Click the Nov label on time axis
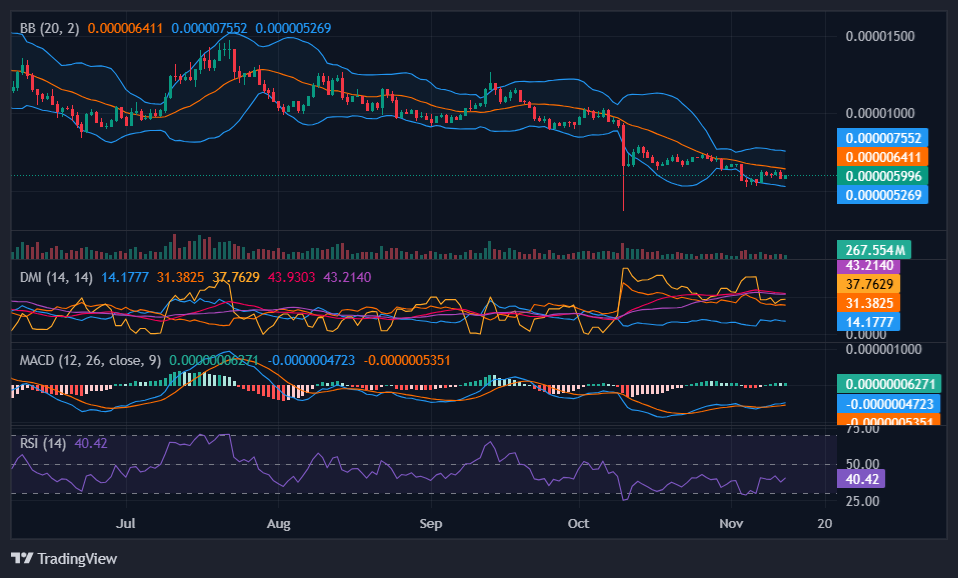Image resolution: width=958 pixels, height=578 pixels. [x=732, y=523]
